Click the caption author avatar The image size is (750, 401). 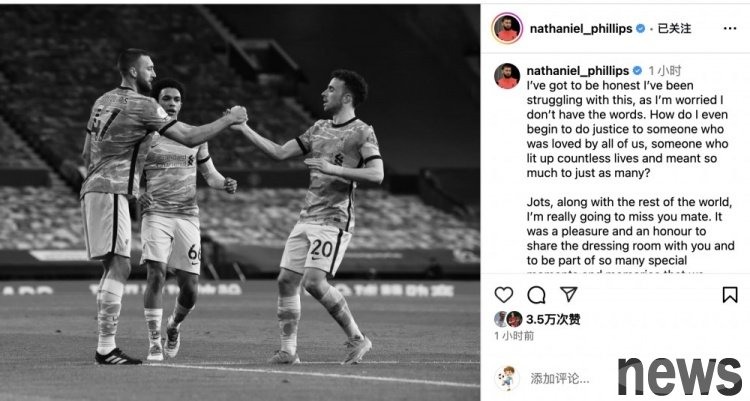[507, 76]
